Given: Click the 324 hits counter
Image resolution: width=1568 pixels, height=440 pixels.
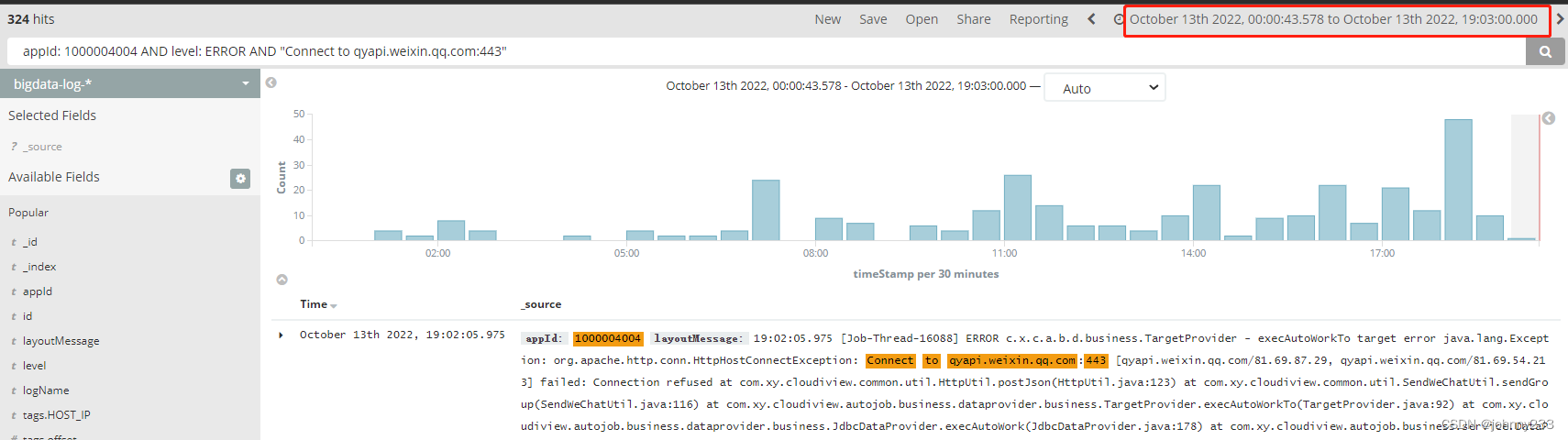Looking at the screenshot, I should (x=31, y=19).
